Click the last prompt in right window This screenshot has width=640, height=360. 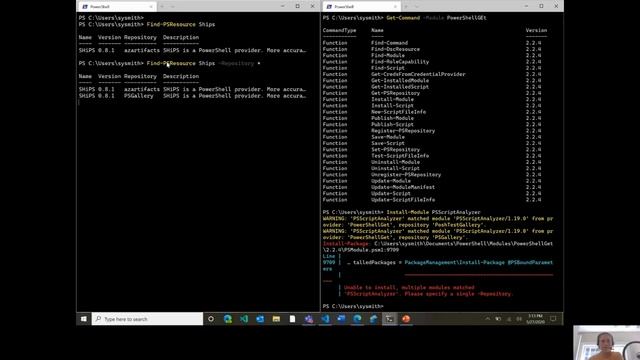point(353,306)
